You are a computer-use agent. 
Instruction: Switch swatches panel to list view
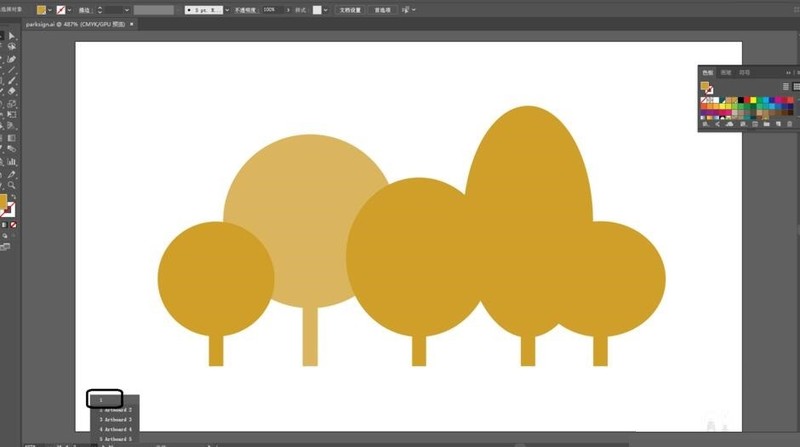(786, 86)
